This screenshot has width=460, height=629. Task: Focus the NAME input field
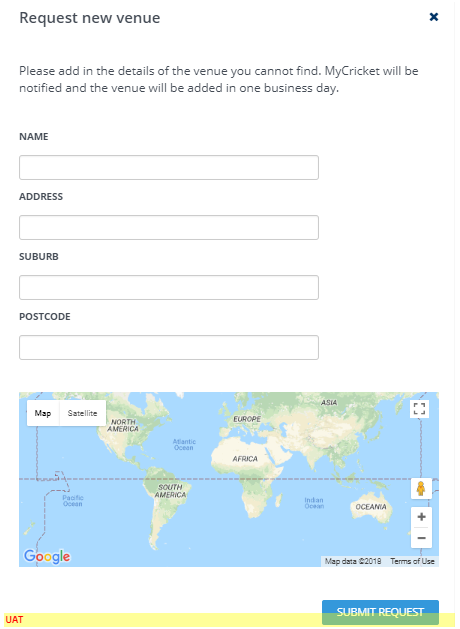(169, 167)
